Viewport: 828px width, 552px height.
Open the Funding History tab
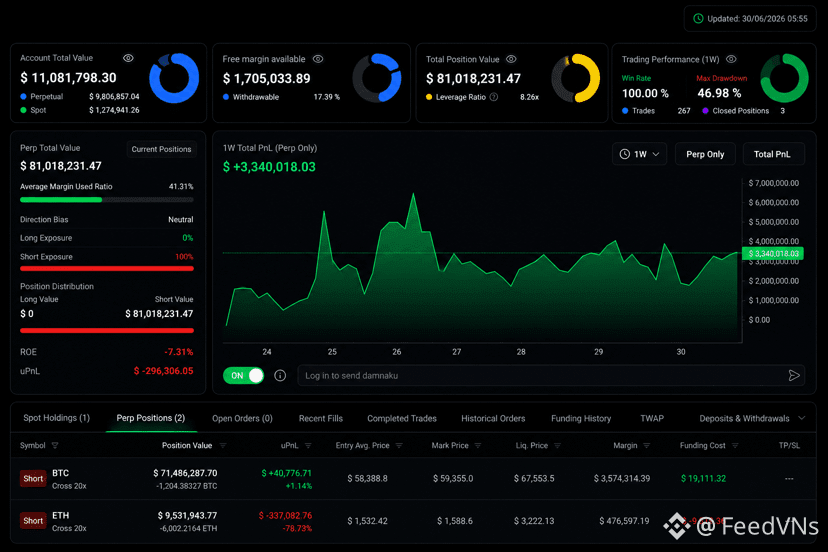coord(581,418)
